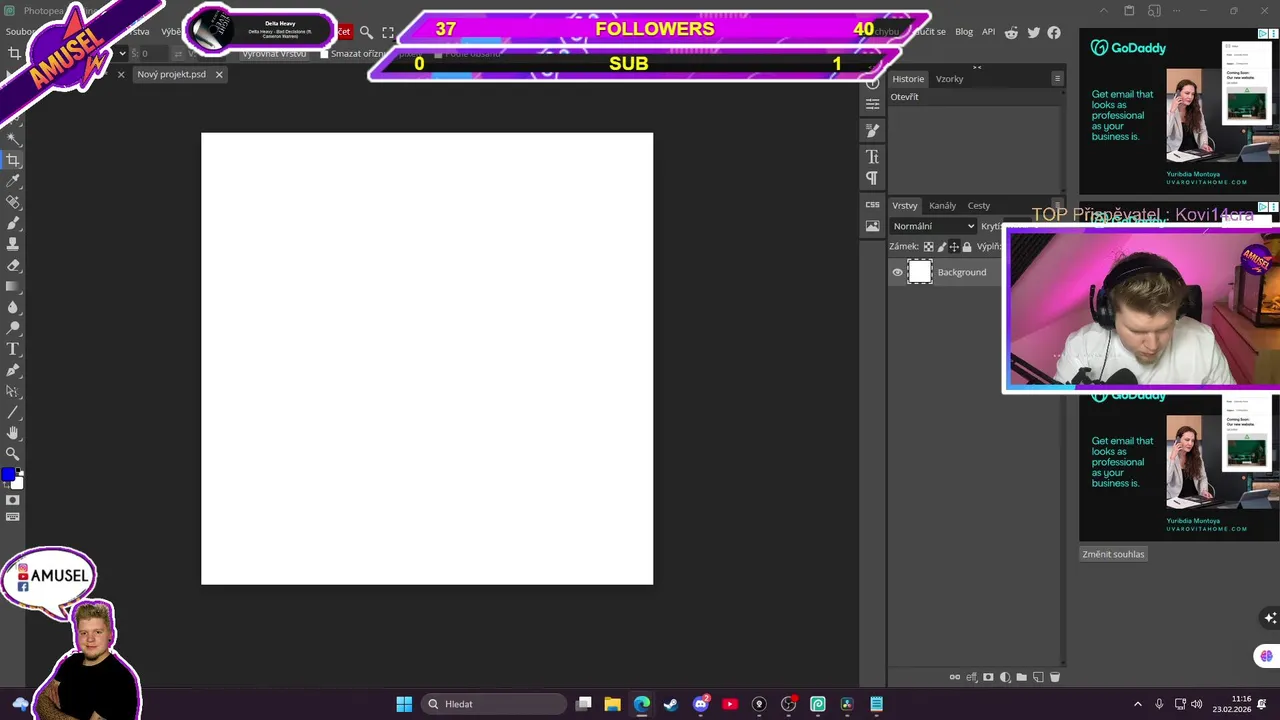Open the Brush settings side panel
Image resolution: width=1280 pixels, height=720 pixels.
click(873, 131)
